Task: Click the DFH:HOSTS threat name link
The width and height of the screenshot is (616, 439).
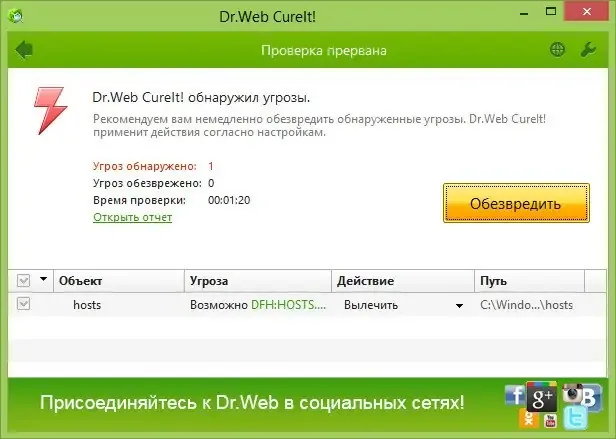Action: tap(288, 305)
